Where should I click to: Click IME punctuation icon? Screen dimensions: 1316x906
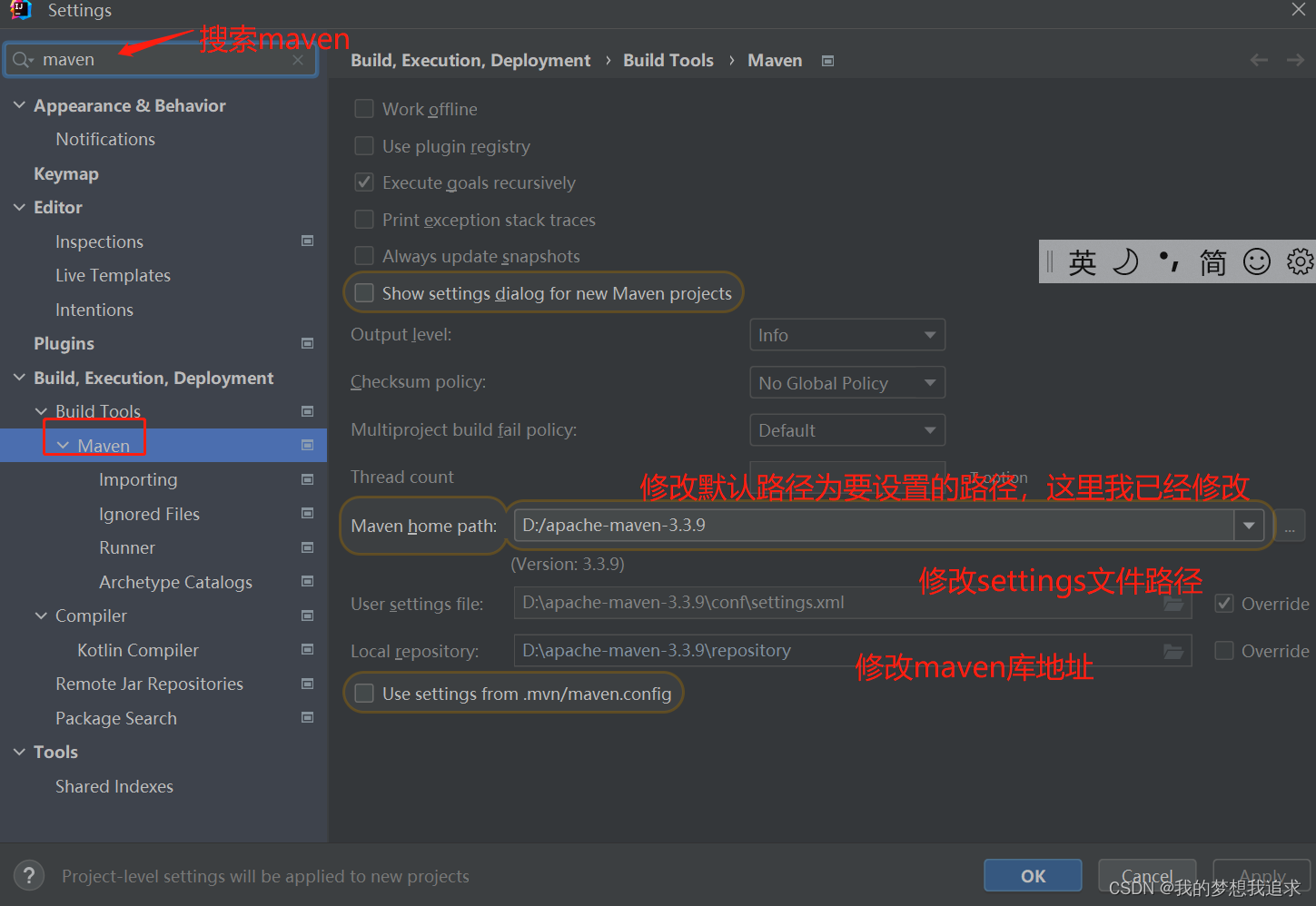pyautogui.click(x=1169, y=262)
